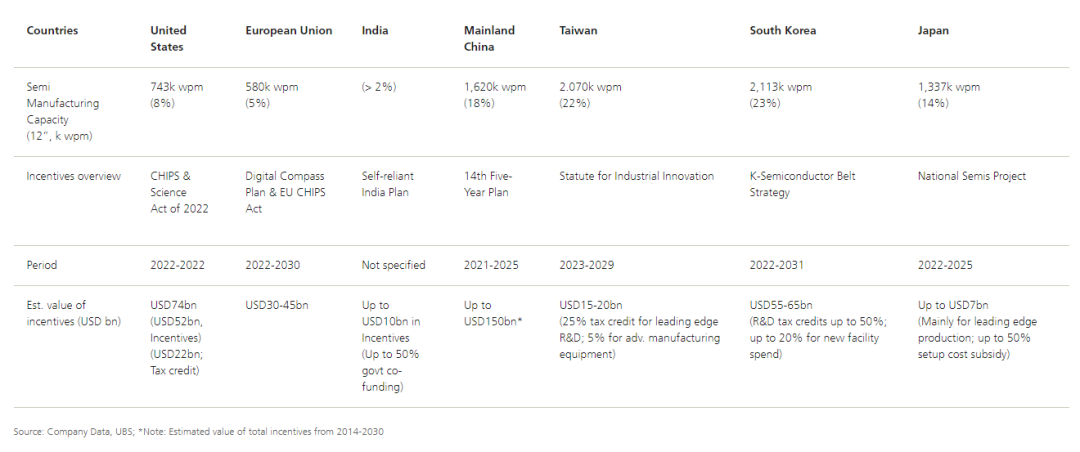Select the 'European Union' column header
Image resolution: width=1080 pixels, height=452 pixels.
[289, 30]
